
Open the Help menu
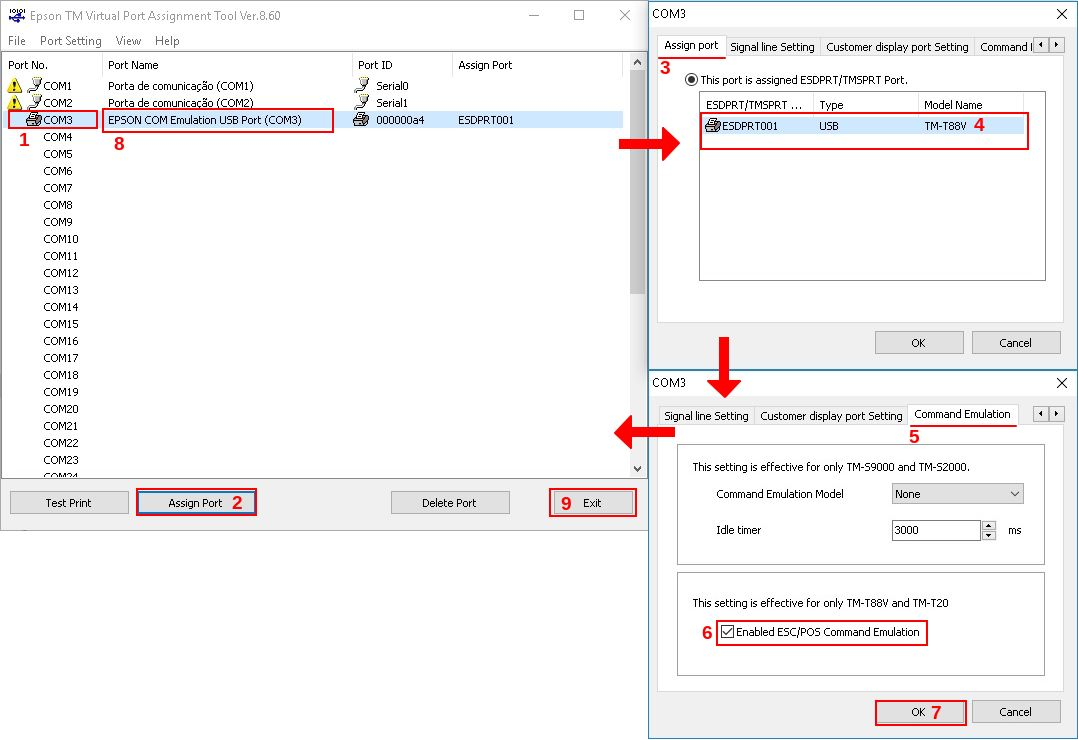coord(167,41)
